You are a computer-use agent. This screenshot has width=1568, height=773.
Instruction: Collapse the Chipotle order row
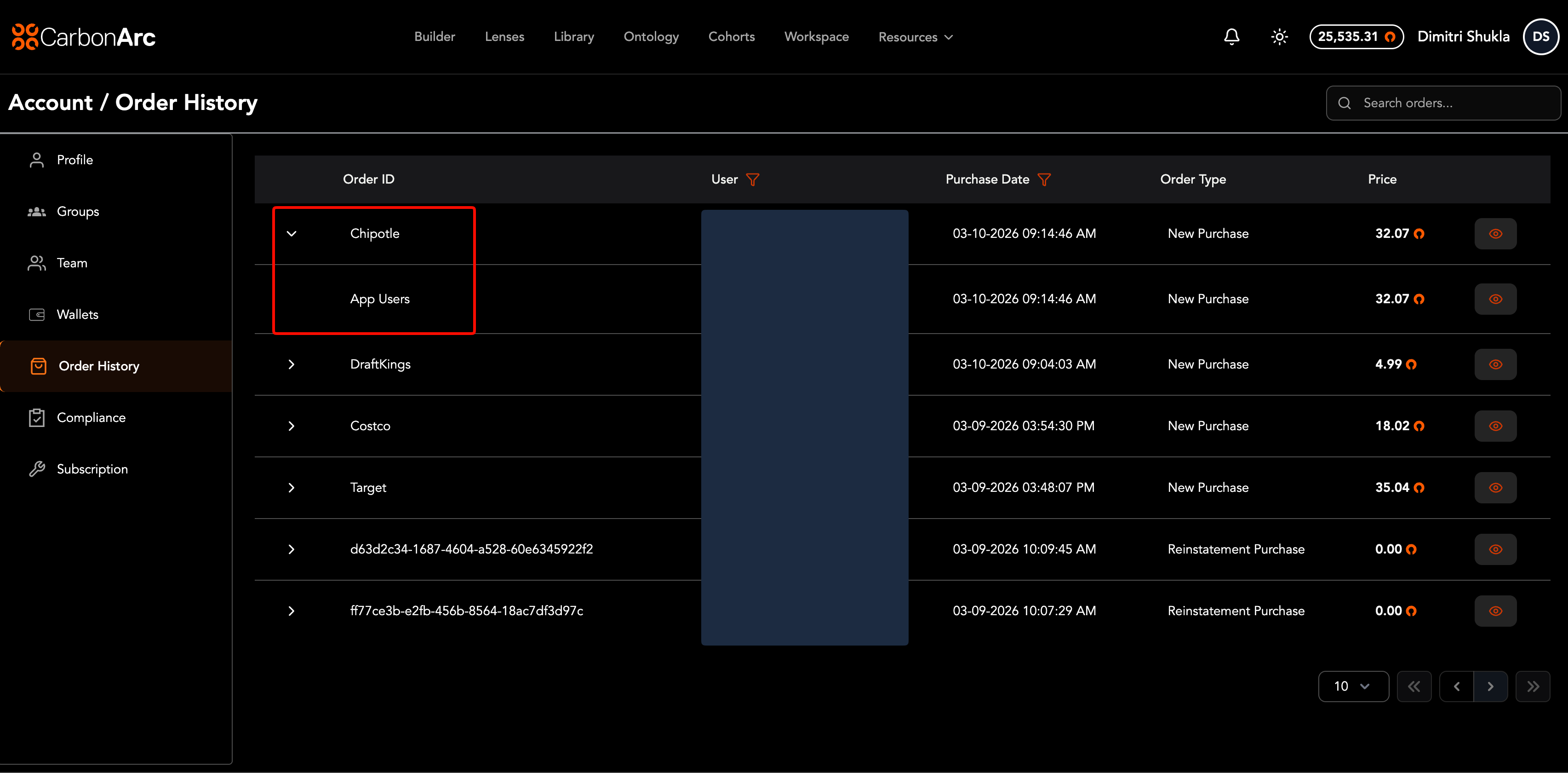point(292,234)
